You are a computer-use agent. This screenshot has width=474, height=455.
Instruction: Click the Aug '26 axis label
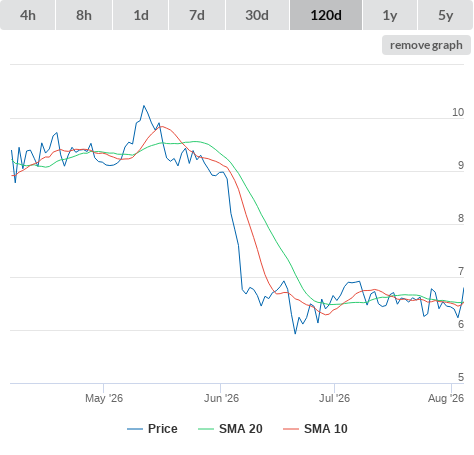click(x=446, y=398)
